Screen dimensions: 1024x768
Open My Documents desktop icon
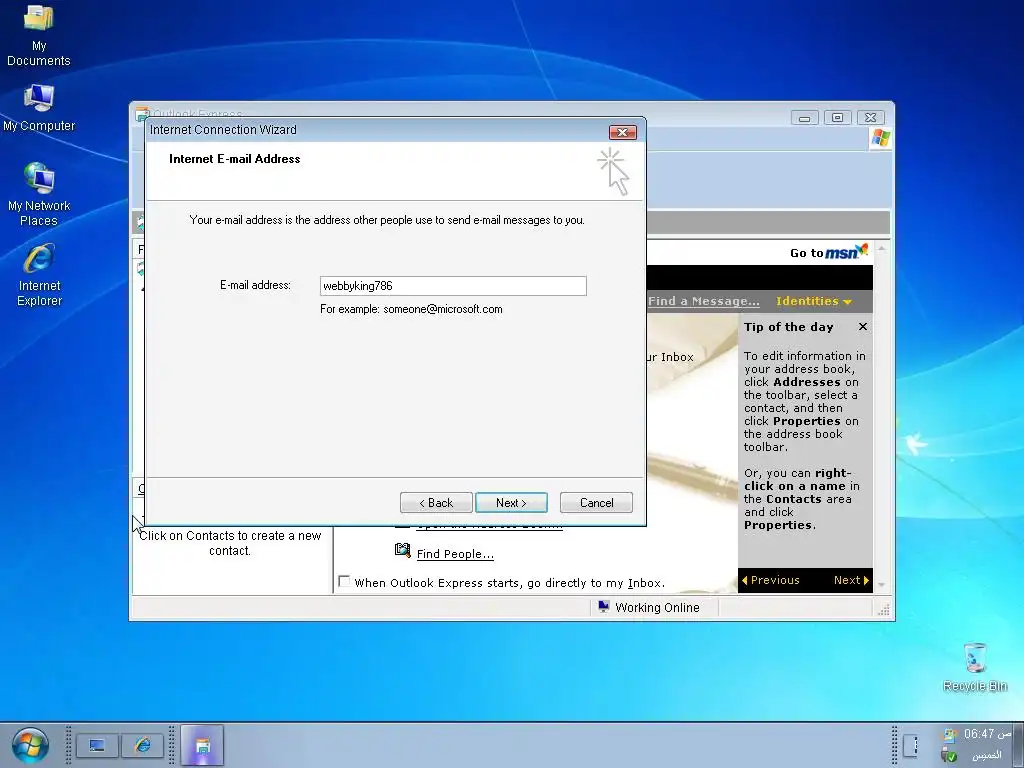click(x=39, y=35)
